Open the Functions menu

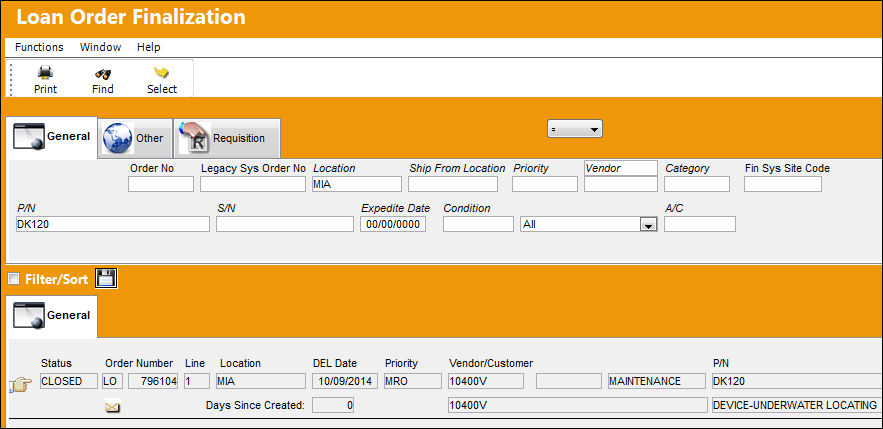pos(39,47)
